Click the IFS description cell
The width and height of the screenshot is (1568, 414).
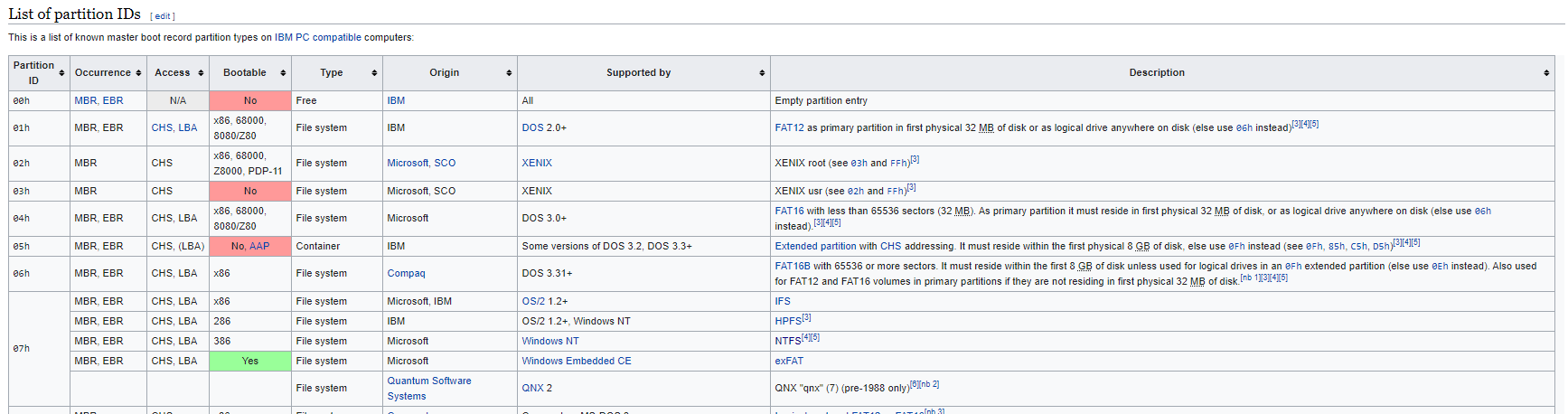click(x=1162, y=301)
